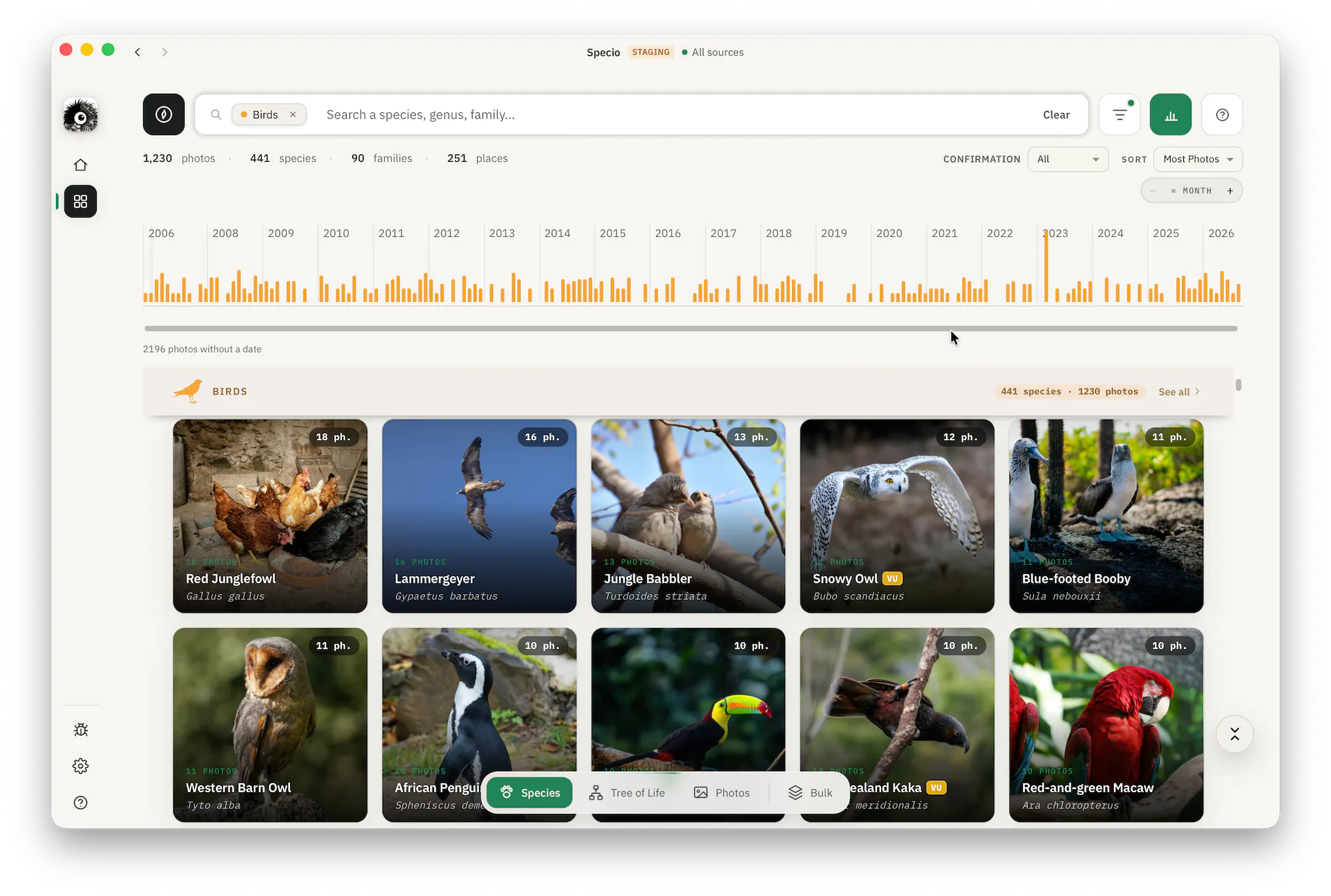The width and height of the screenshot is (1331, 896).
Task: Open the Confirmation dropdown set to All
Action: point(1067,159)
